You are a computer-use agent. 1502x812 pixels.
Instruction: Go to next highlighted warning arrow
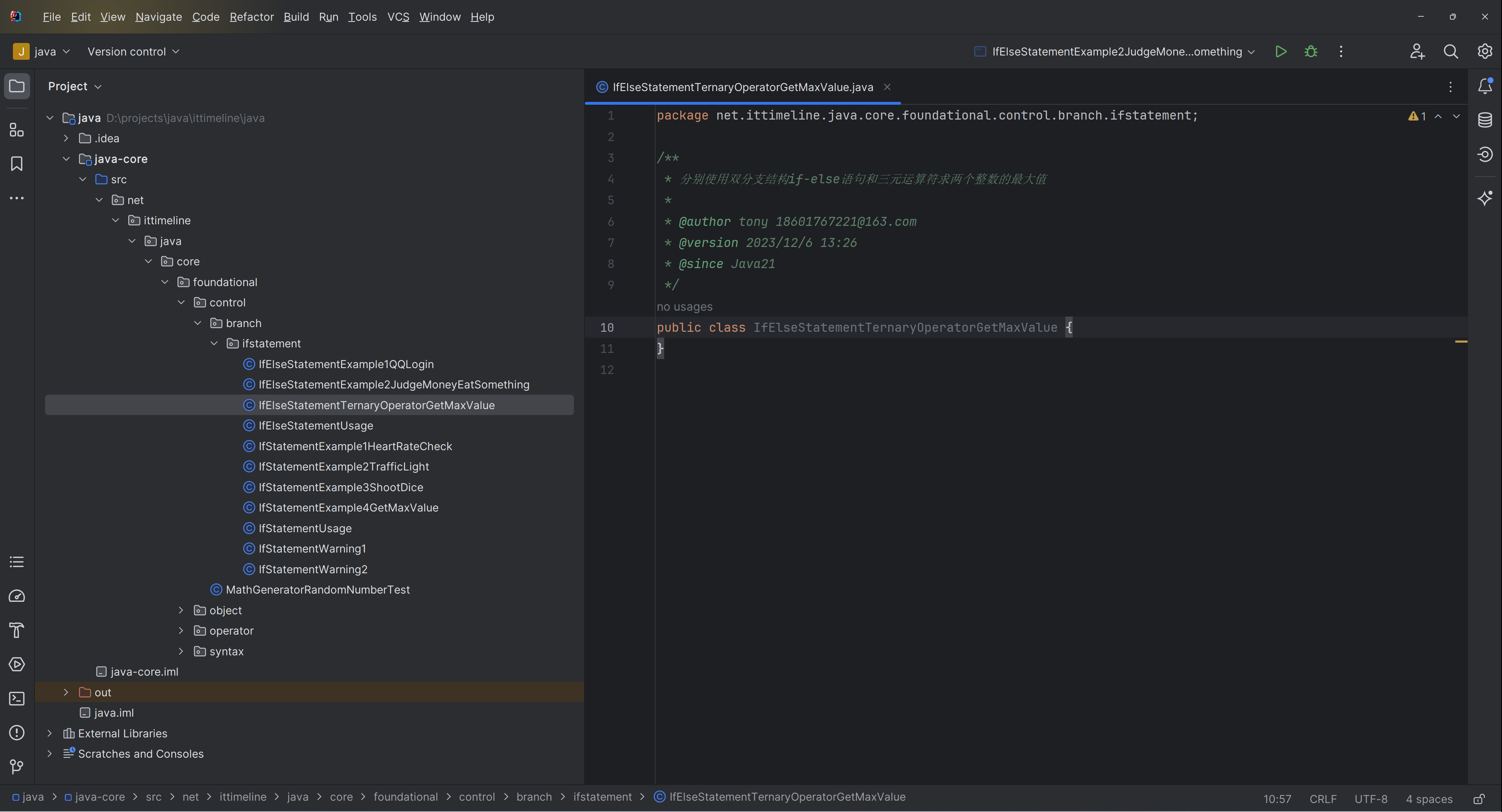(x=1457, y=116)
